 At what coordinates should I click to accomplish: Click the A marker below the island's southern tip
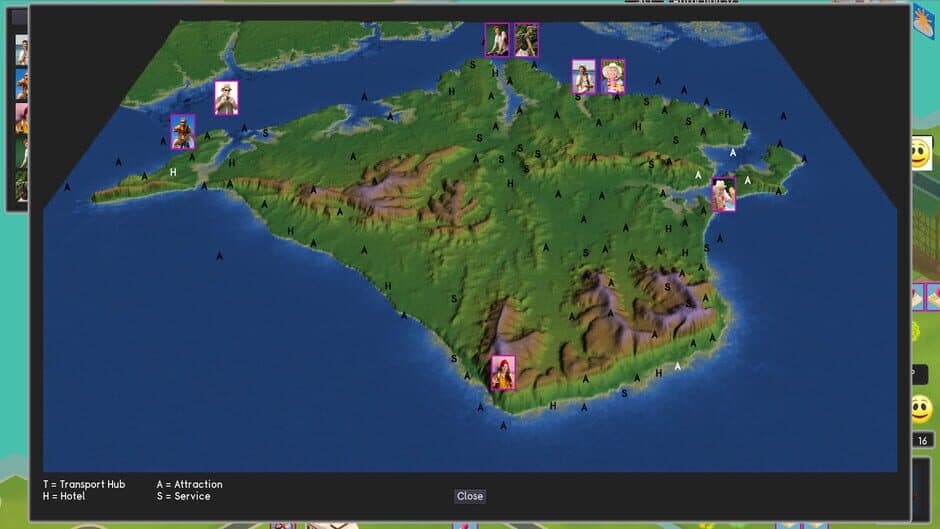tap(503, 425)
